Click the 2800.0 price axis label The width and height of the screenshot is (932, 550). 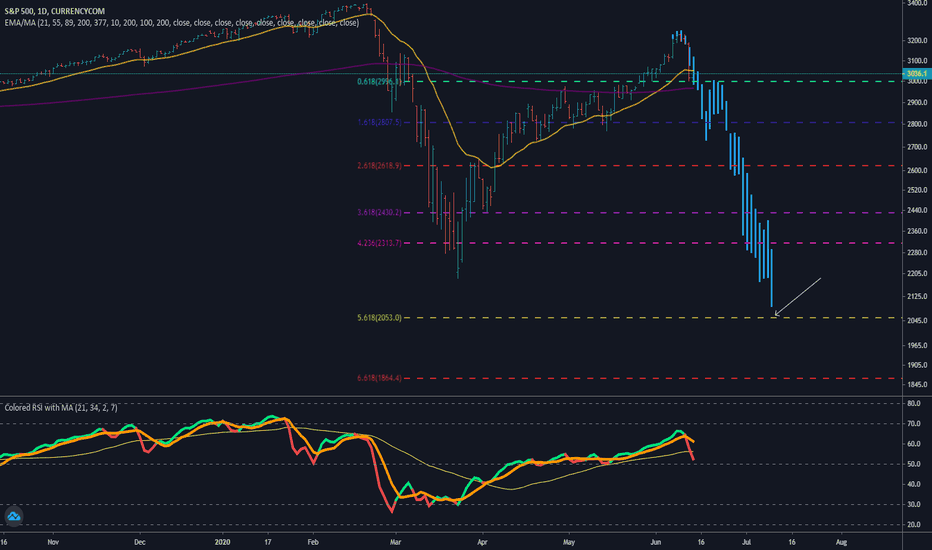[918, 124]
